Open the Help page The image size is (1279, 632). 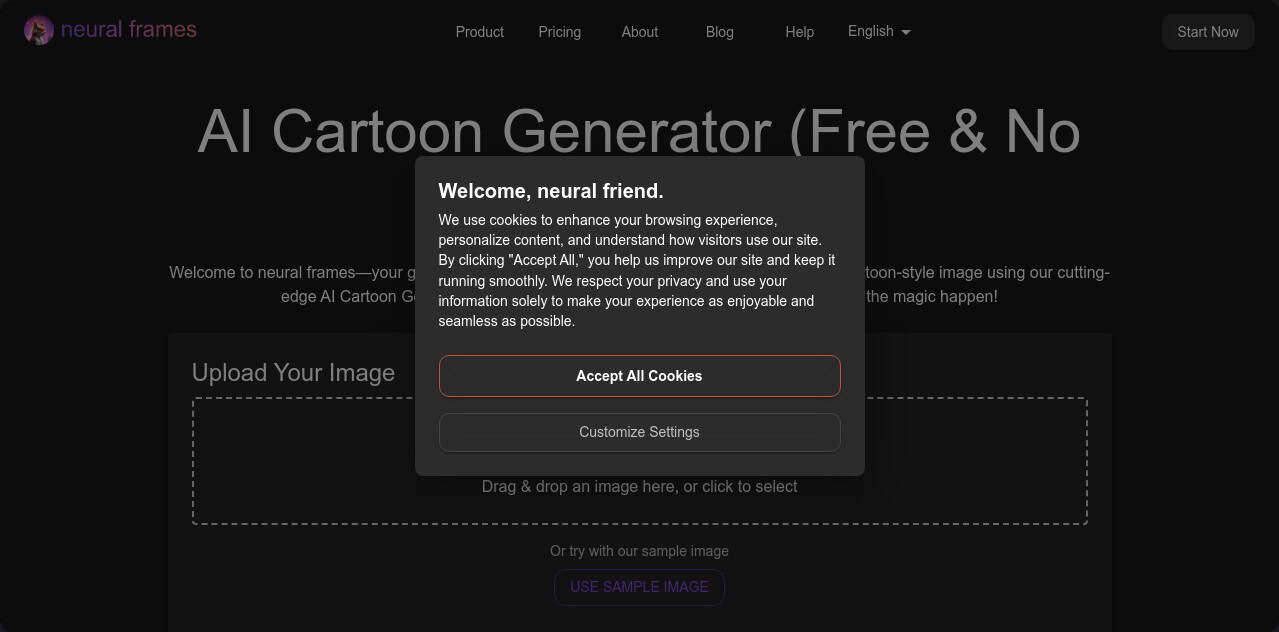tap(799, 32)
